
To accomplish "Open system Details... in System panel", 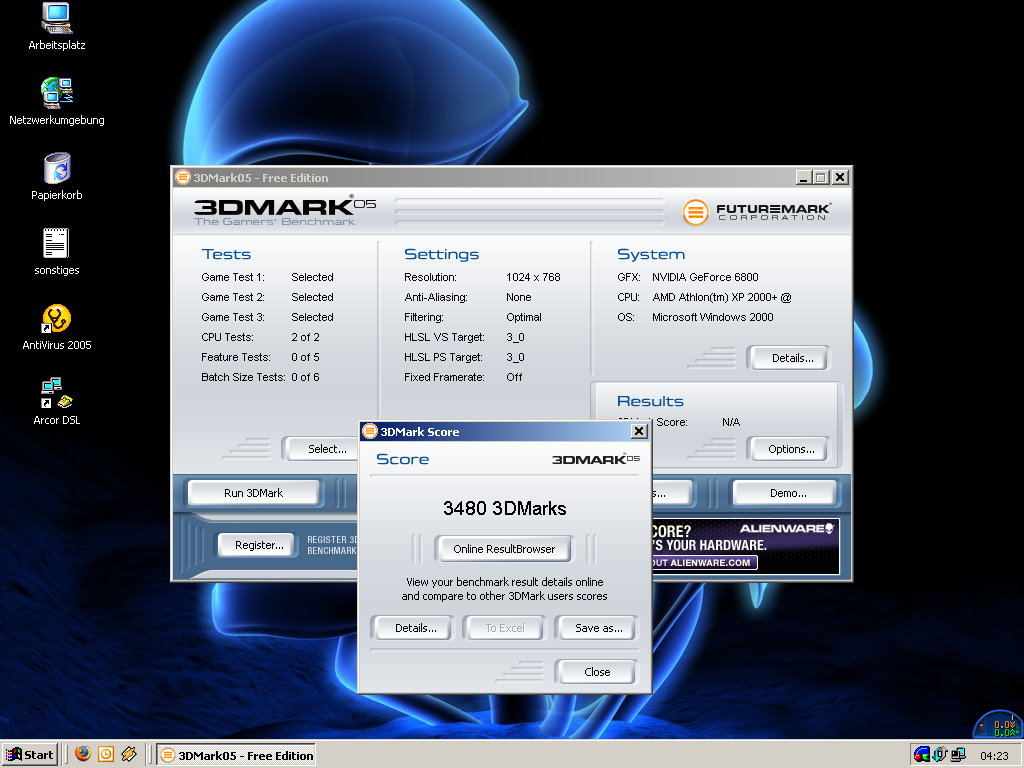I will (x=789, y=358).
